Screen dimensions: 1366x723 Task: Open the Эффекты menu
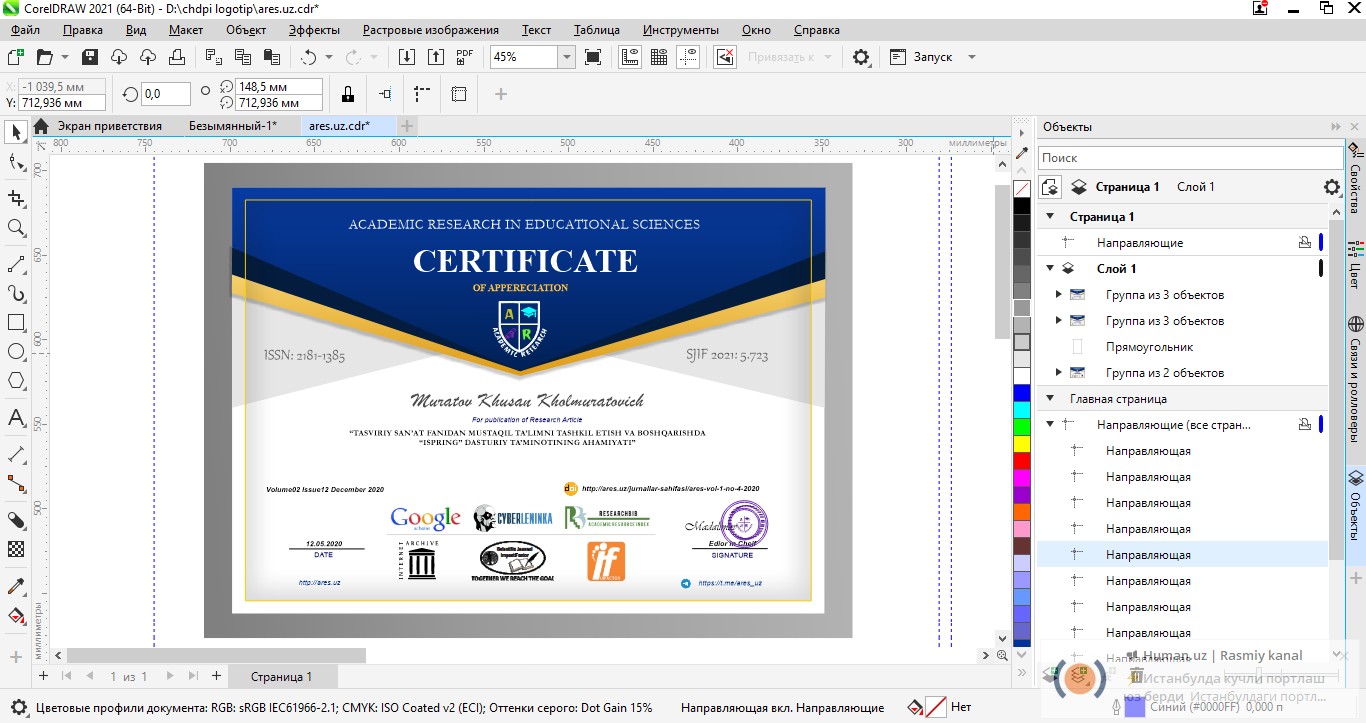314,30
